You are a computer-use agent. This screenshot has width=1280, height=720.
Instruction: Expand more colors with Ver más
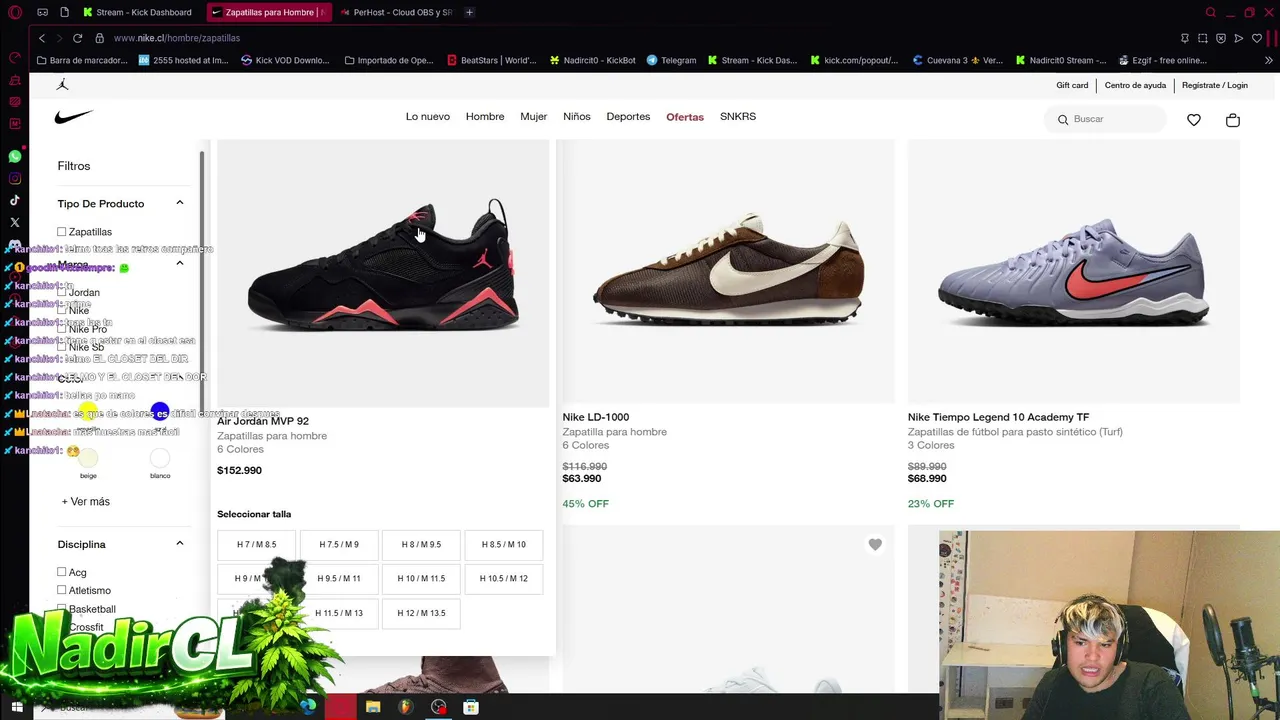pos(86,501)
